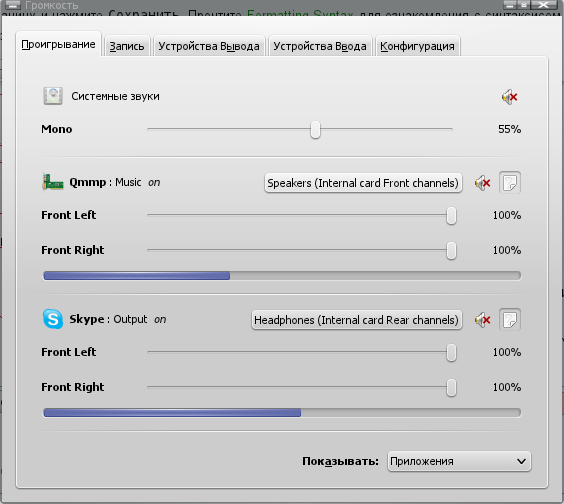The height and width of the screenshot is (504, 564).
Task: Open the Skype Headphones output device selector
Action: click(x=356, y=320)
